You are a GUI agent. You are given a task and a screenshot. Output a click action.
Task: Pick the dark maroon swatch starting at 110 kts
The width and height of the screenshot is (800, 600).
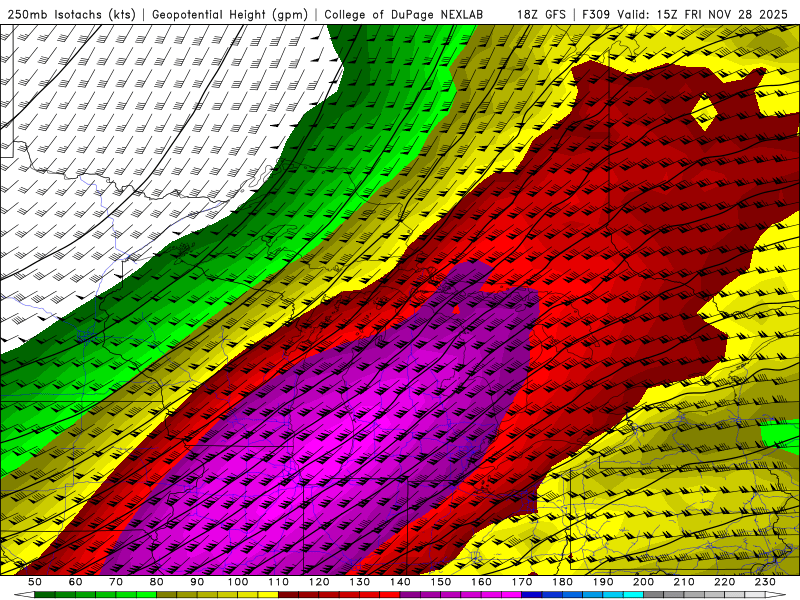tap(288, 595)
